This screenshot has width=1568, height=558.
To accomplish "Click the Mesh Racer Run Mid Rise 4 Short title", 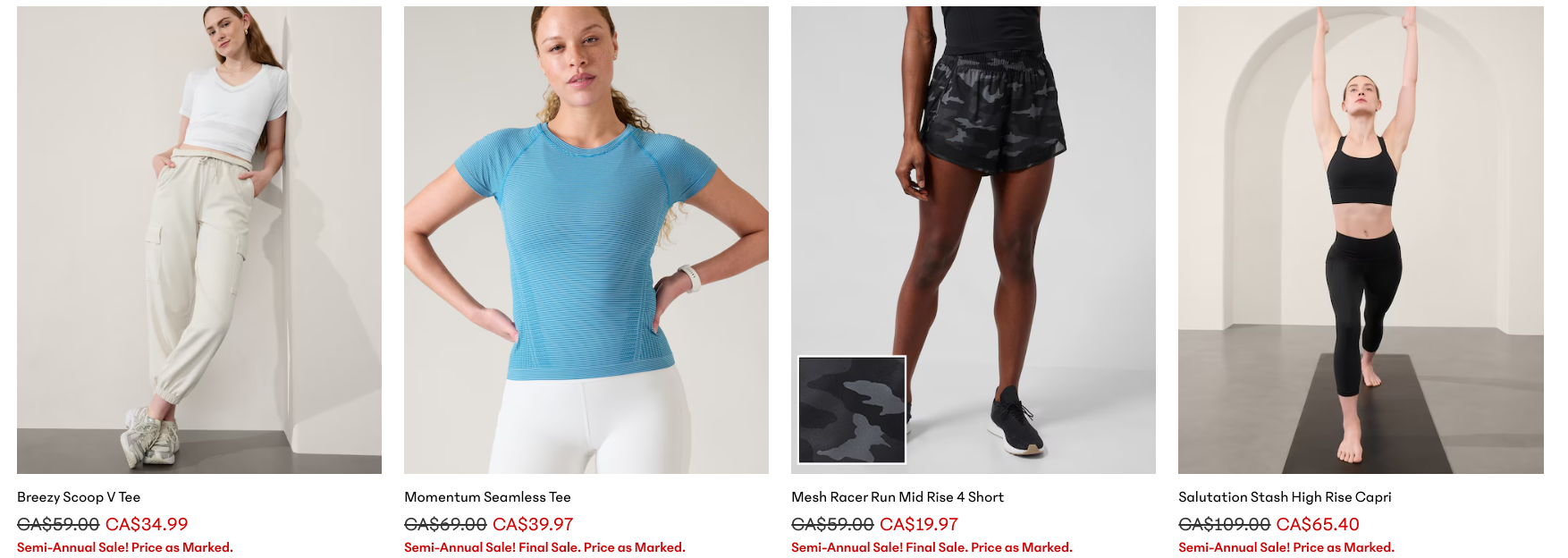I will (x=898, y=497).
